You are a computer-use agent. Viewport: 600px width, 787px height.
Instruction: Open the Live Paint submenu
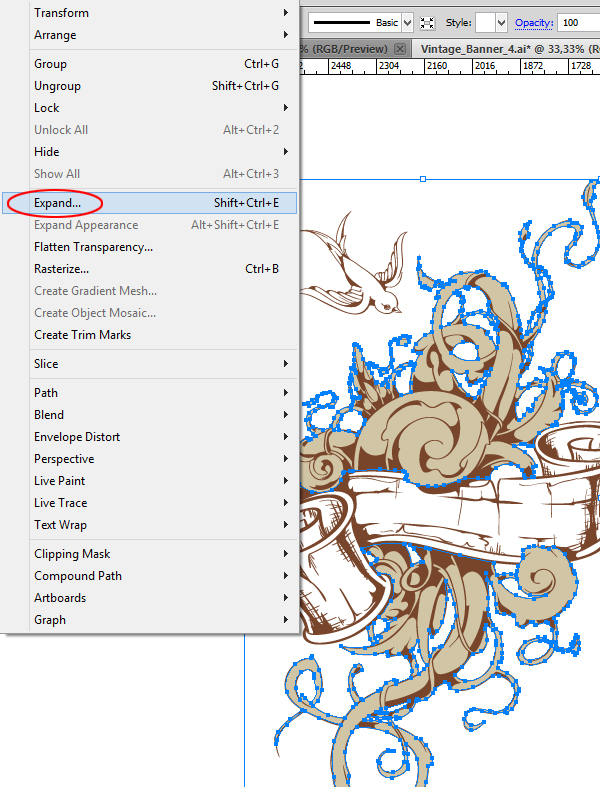149,481
